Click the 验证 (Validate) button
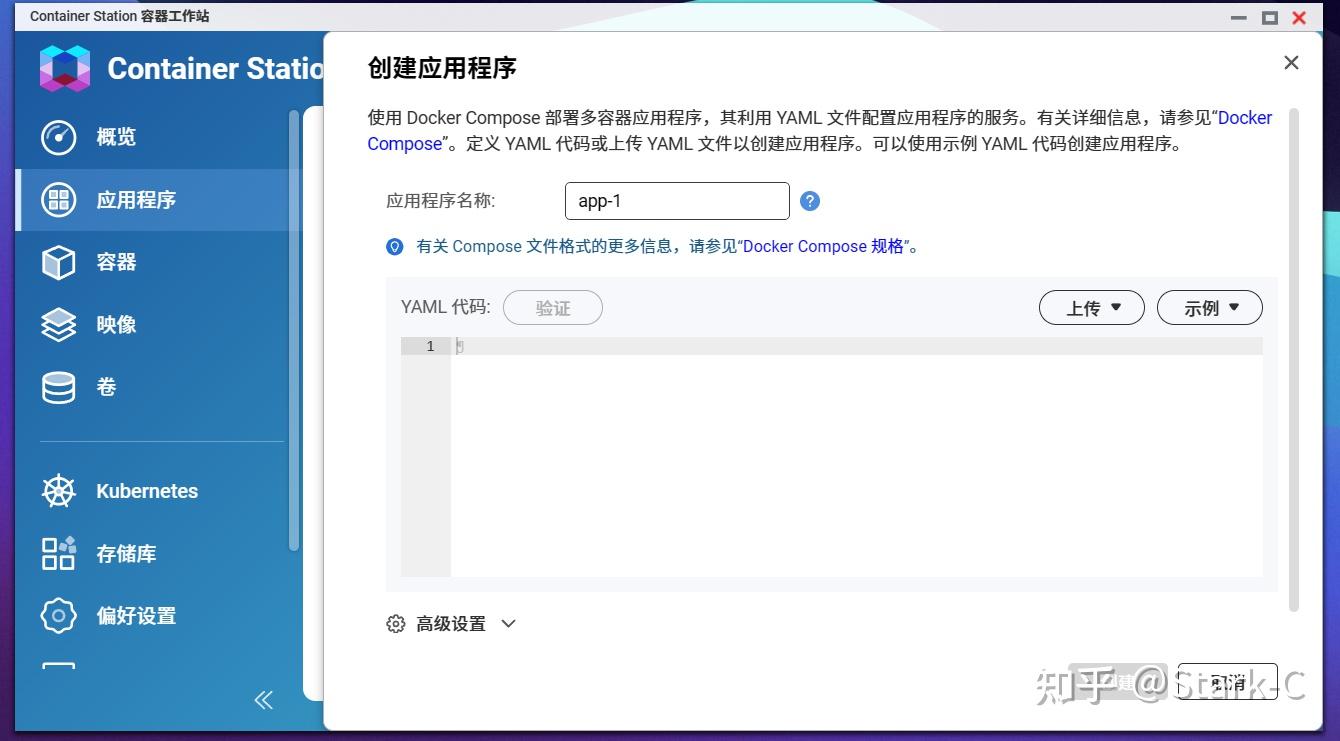Image resolution: width=1340 pixels, height=741 pixels. coord(553,307)
